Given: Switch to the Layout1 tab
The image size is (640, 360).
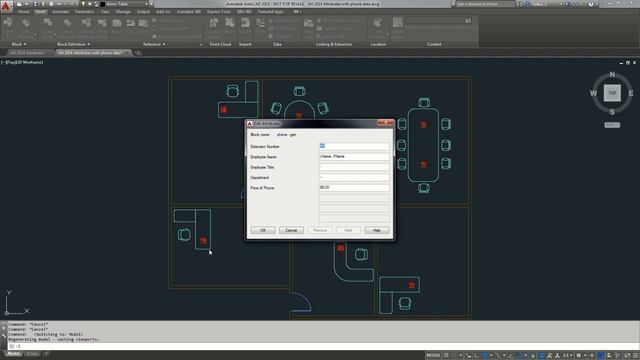Looking at the screenshot, I should click(x=33, y=353).
